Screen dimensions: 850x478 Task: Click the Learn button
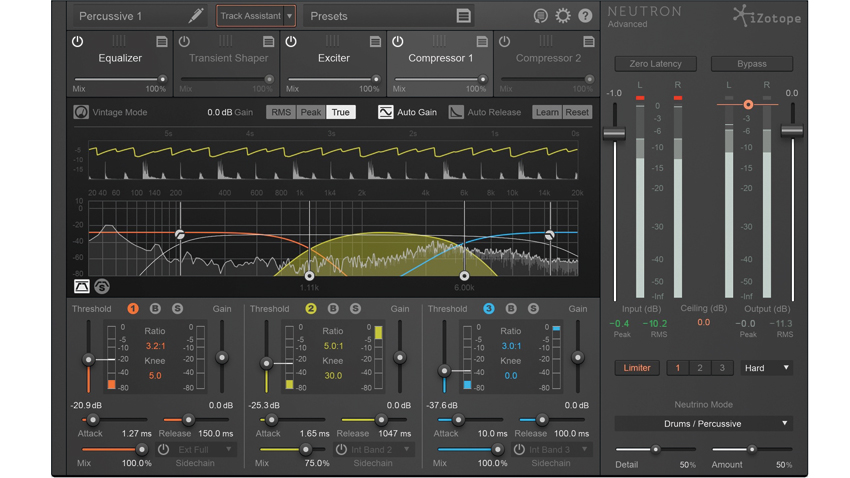point(547,112)
